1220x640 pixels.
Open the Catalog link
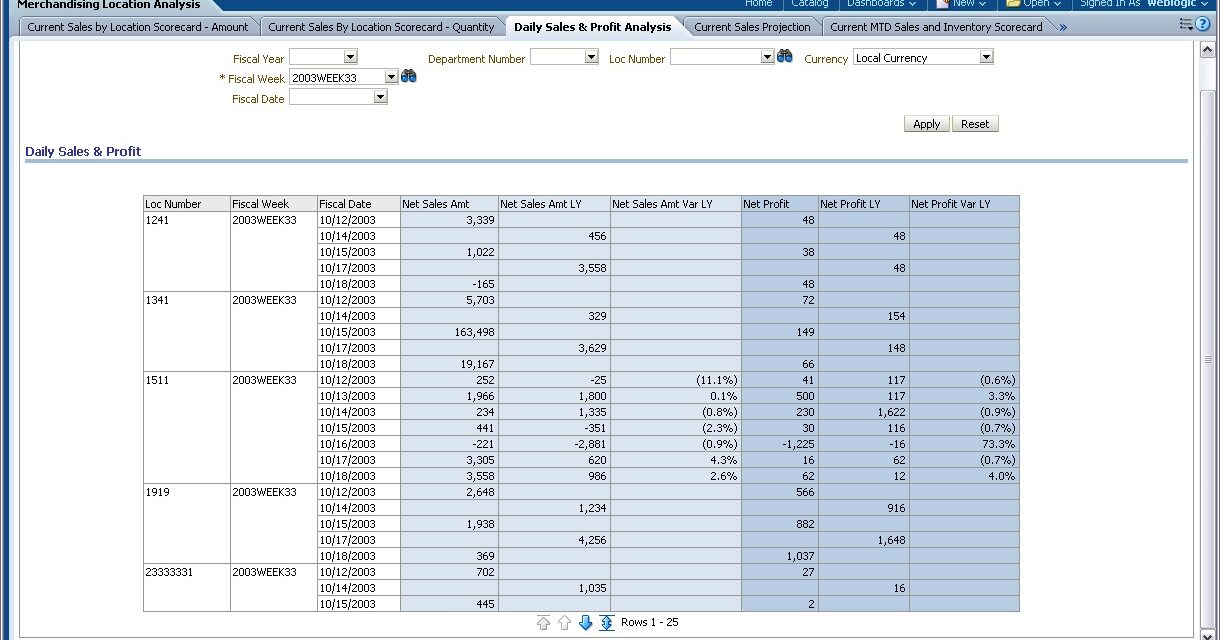click(x=810, y=3)
